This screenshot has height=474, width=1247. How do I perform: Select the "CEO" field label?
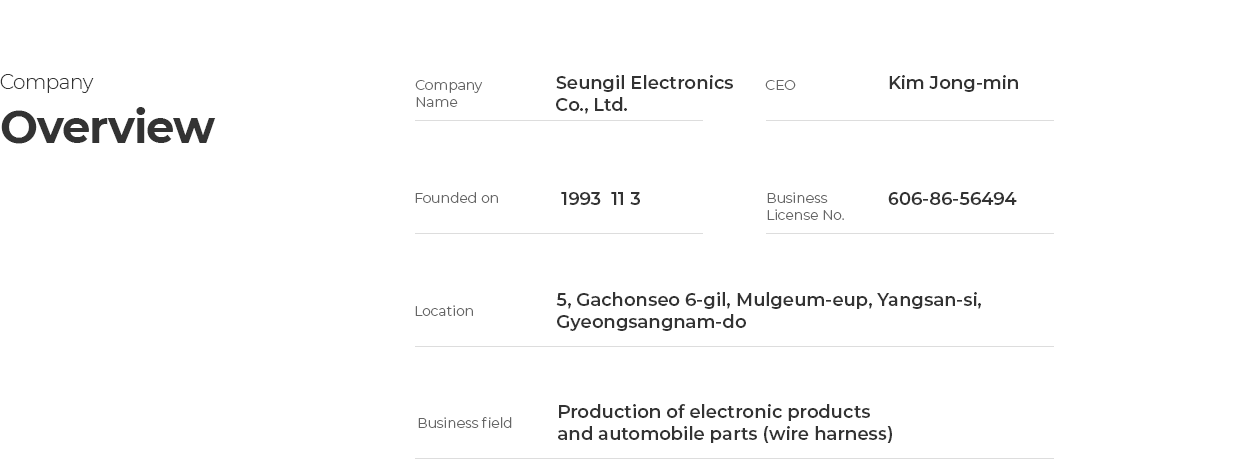coord(780,85)
